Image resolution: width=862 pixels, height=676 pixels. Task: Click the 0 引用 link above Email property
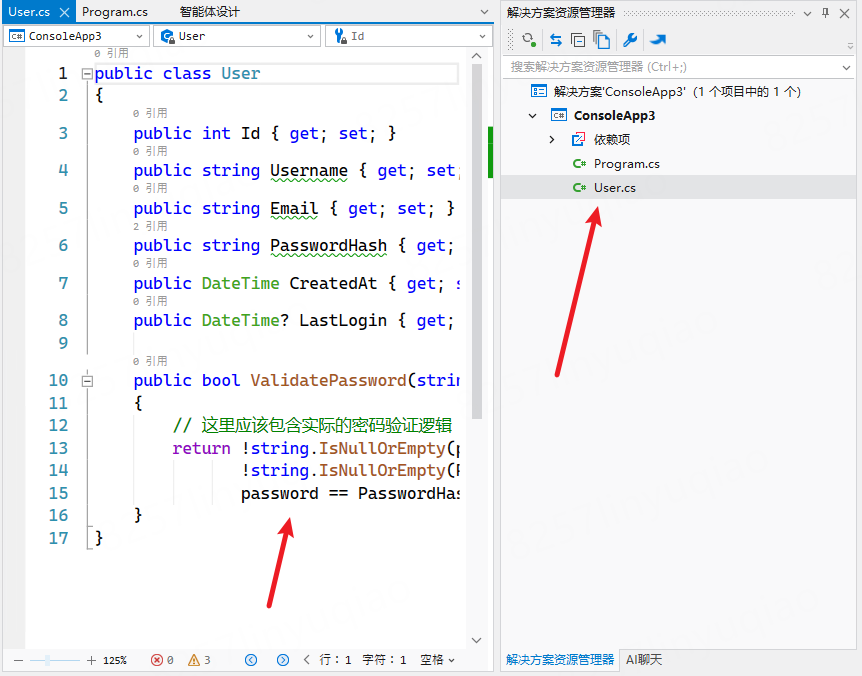pyautogui.click(x=150, y=189)
